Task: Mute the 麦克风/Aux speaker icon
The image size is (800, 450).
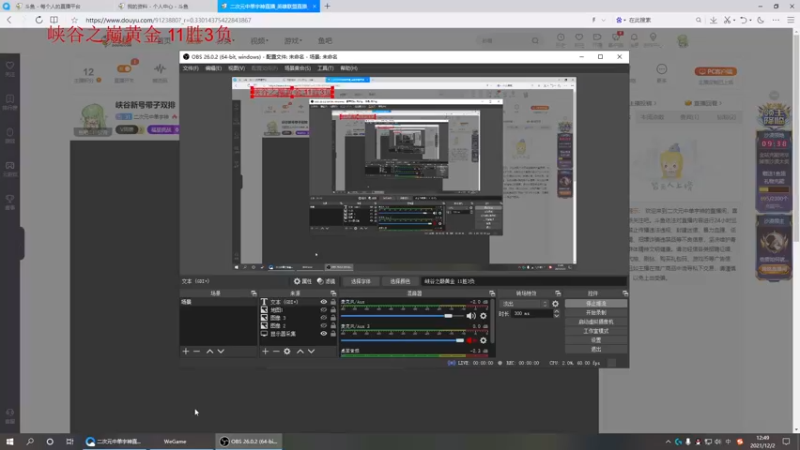Action: coord(471,316)
